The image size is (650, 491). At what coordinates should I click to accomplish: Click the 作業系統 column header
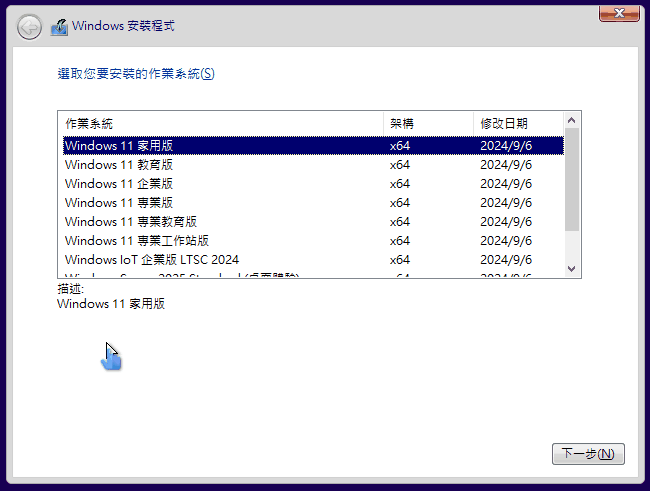pyautogui.click(x=221, y=124)
